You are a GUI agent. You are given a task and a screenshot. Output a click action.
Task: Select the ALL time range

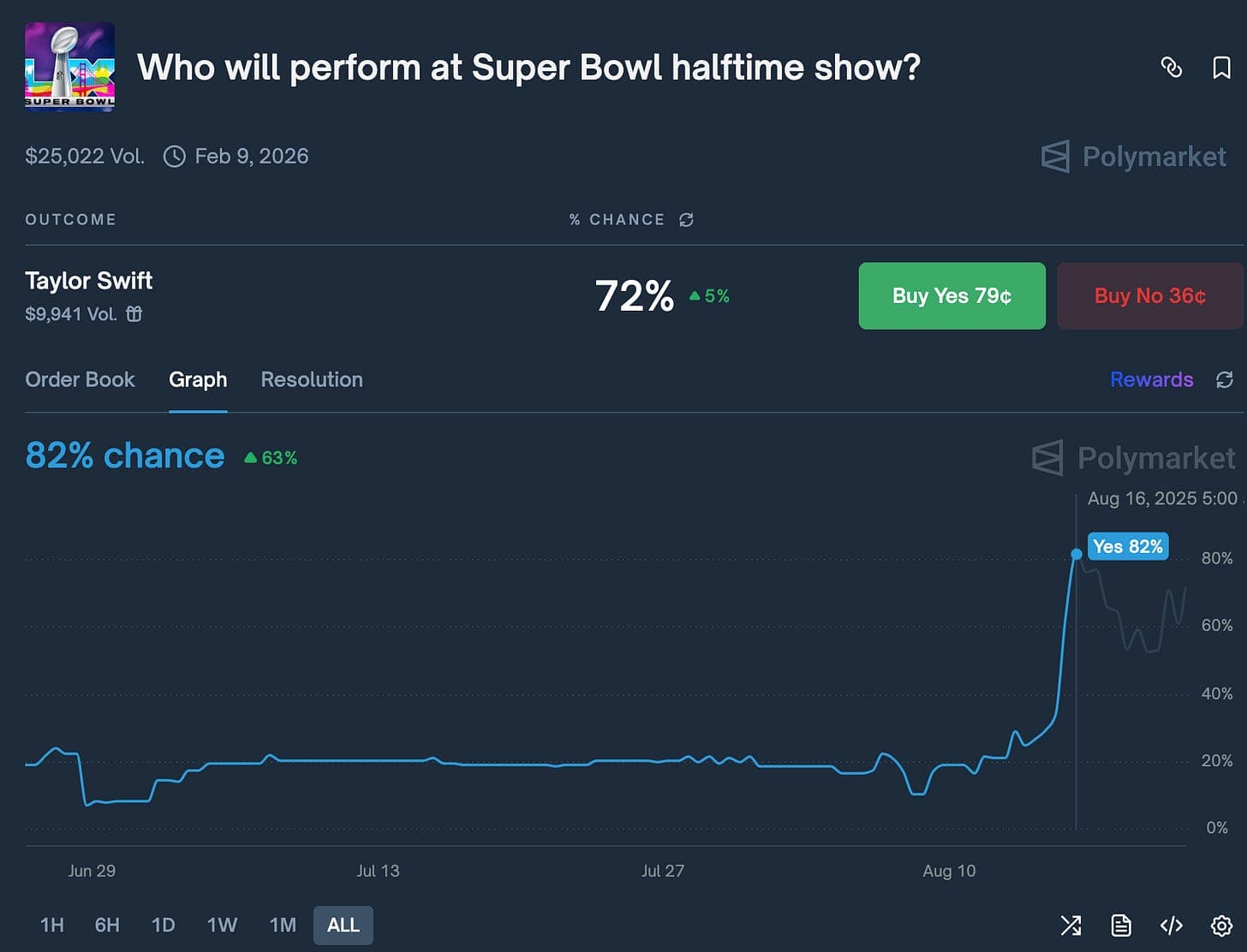click(343, 925)
